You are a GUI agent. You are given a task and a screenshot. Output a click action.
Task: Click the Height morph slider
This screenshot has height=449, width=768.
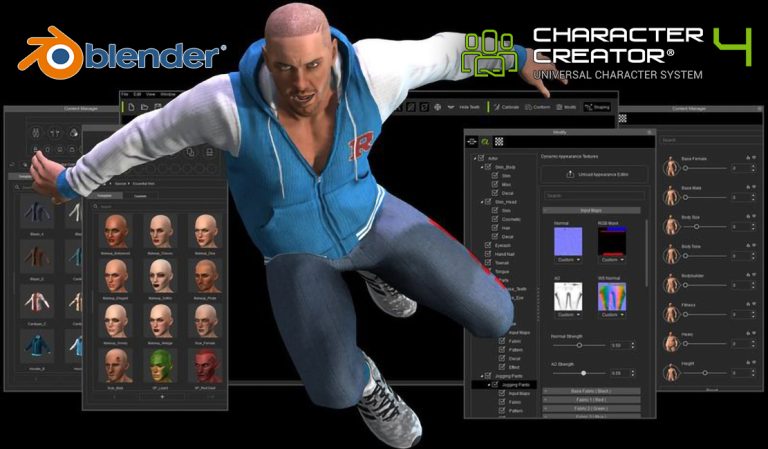coord(705,373)
